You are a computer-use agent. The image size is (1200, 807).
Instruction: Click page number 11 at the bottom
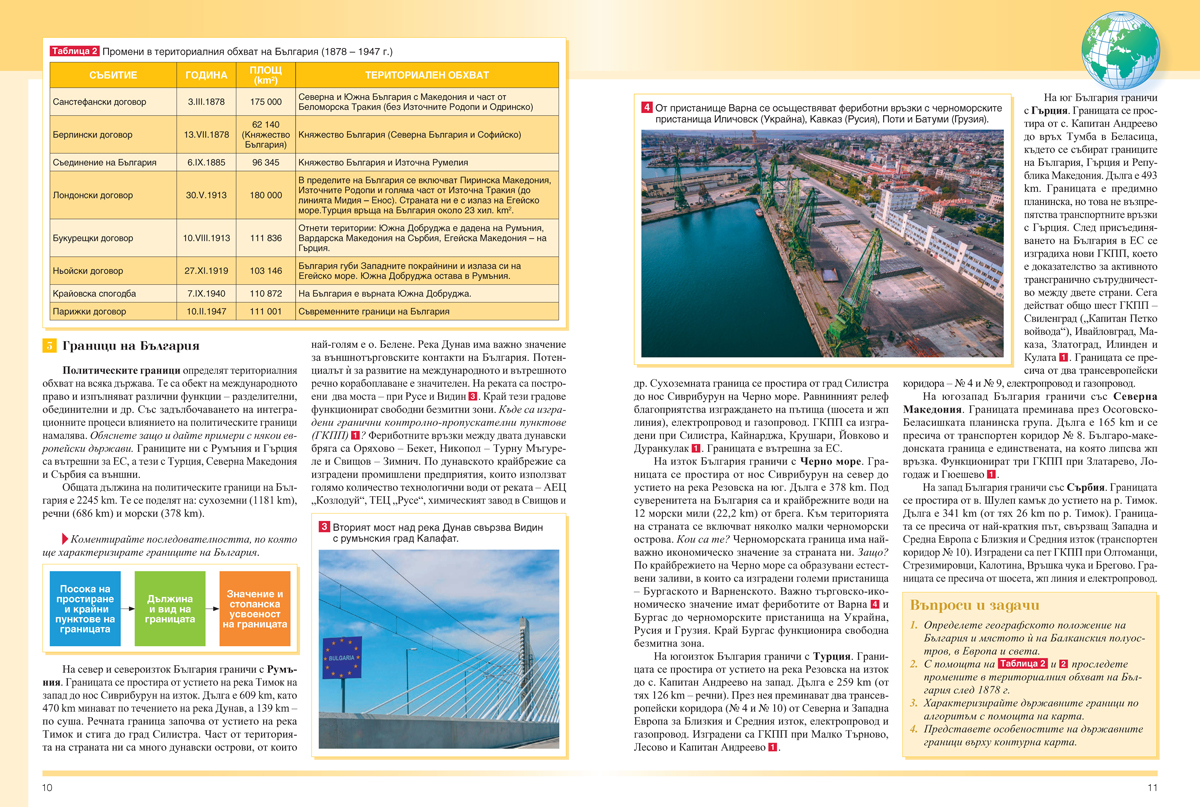(x=1152, y=788)
